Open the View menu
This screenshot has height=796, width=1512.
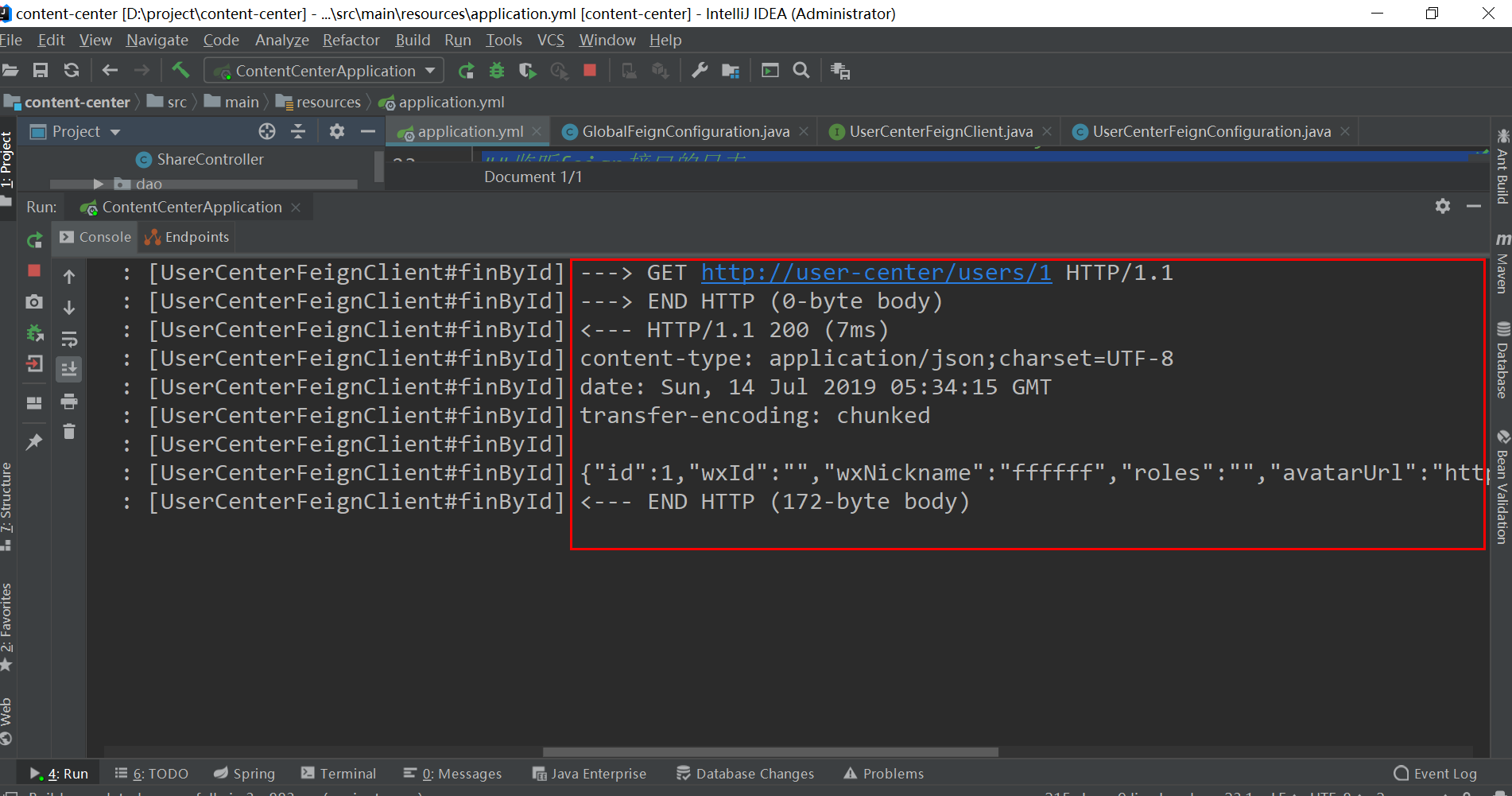95,40
